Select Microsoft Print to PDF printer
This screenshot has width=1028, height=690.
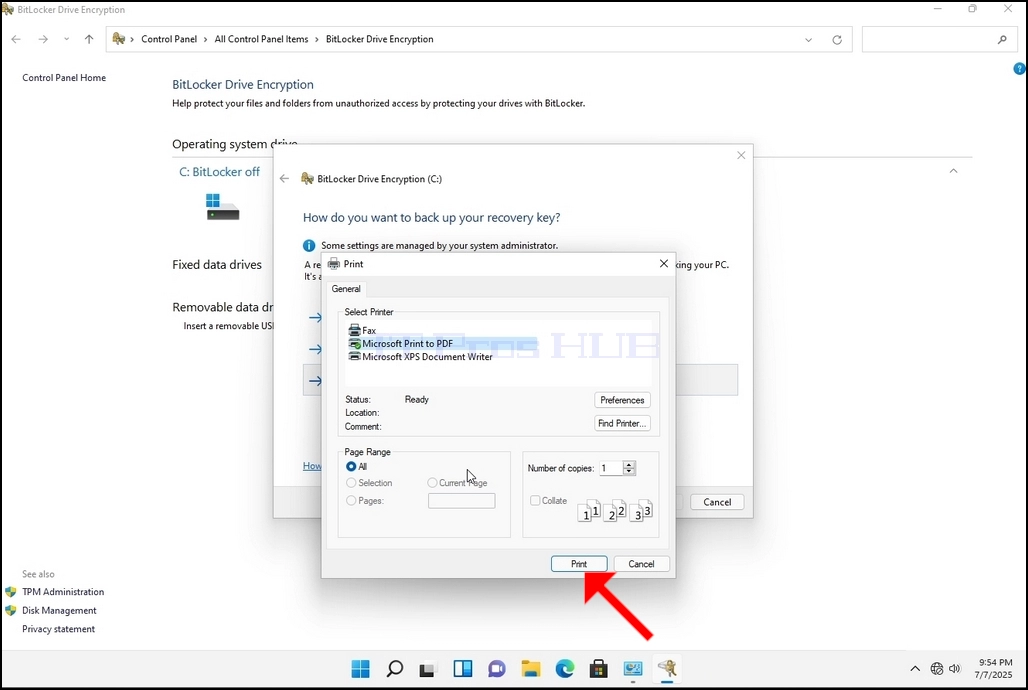pyautogui.click(x=401, y=344)
